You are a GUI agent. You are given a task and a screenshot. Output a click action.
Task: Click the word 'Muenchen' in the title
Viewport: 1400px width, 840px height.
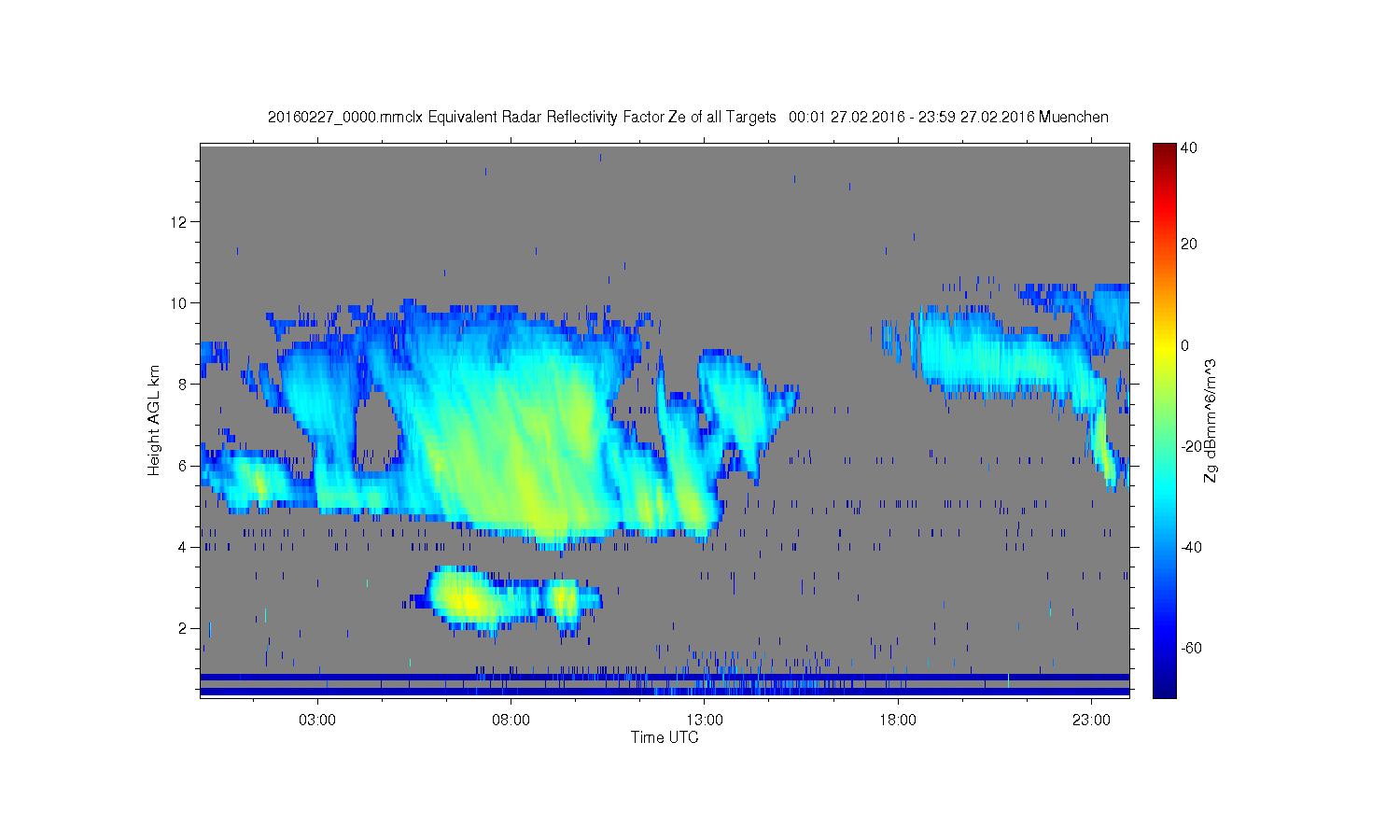(1073, 118)
